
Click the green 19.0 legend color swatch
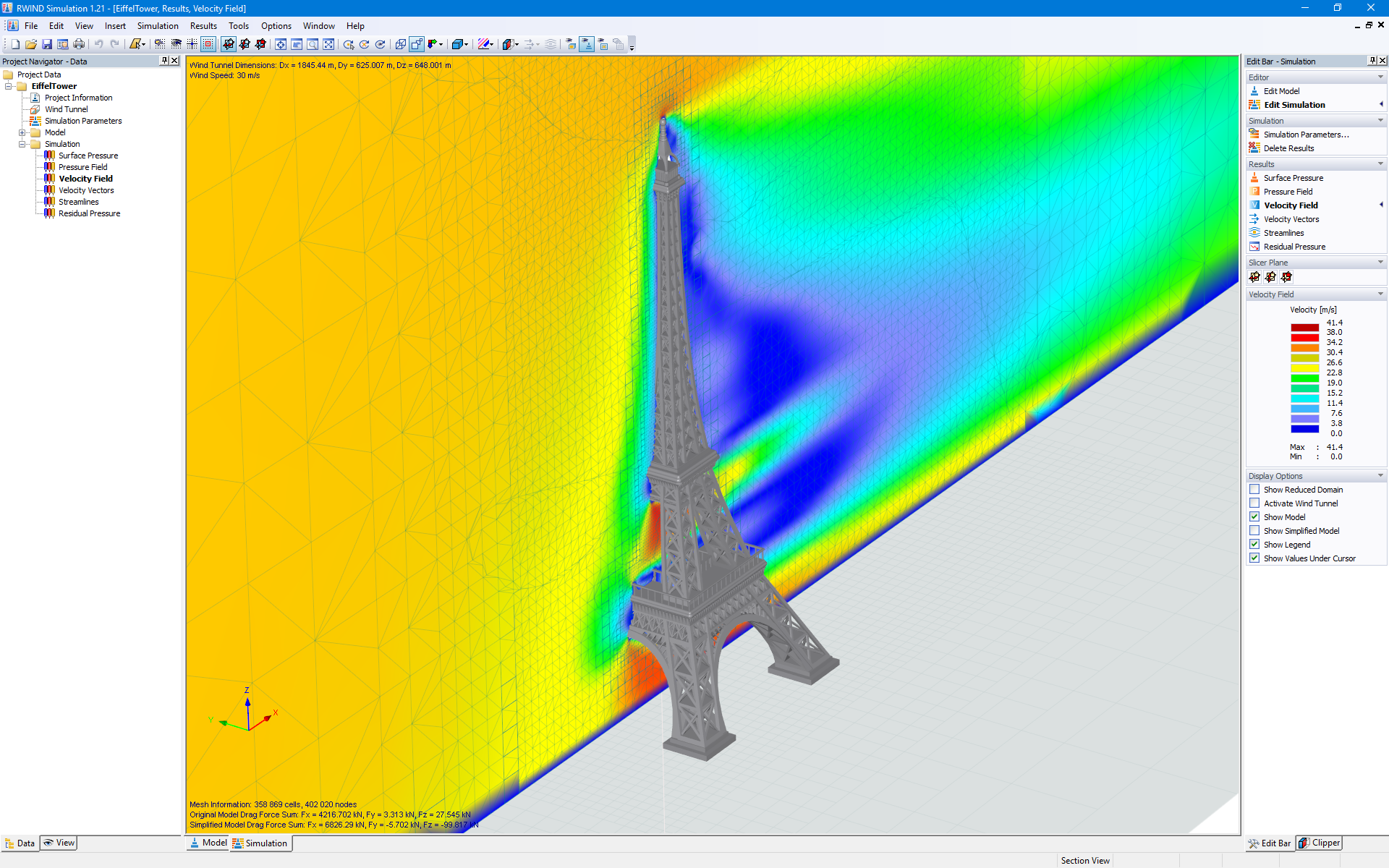(x=1305, y=378)
